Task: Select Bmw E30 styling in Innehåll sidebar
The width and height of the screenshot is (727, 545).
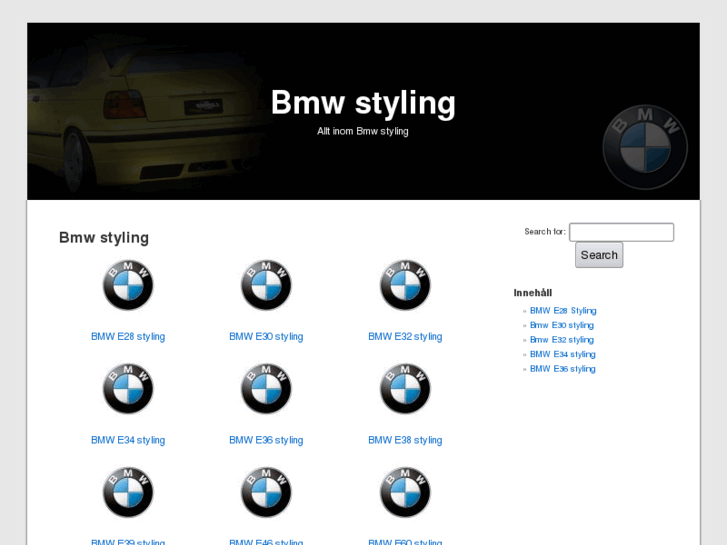Action: coord(562,325)
